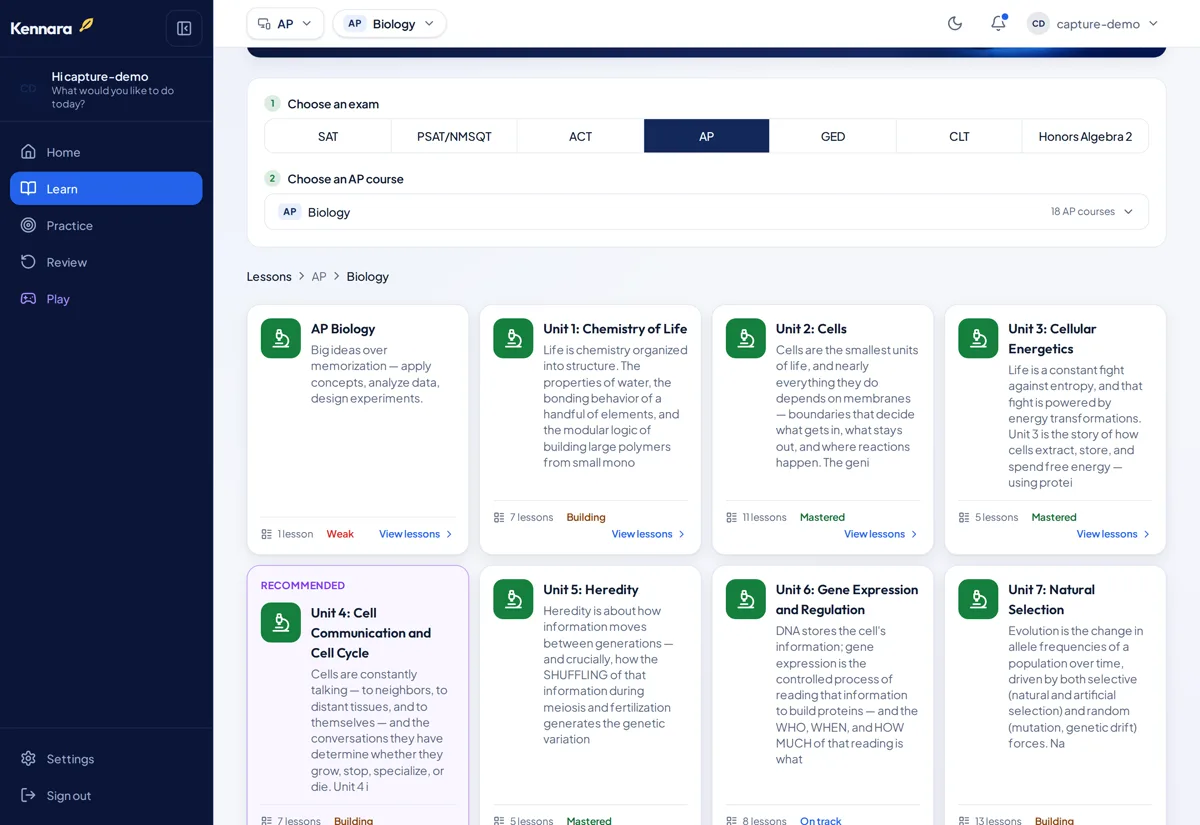The image size is (1200, 825).
Task: Open notifications bell
Action: click(x=998, y=23)
